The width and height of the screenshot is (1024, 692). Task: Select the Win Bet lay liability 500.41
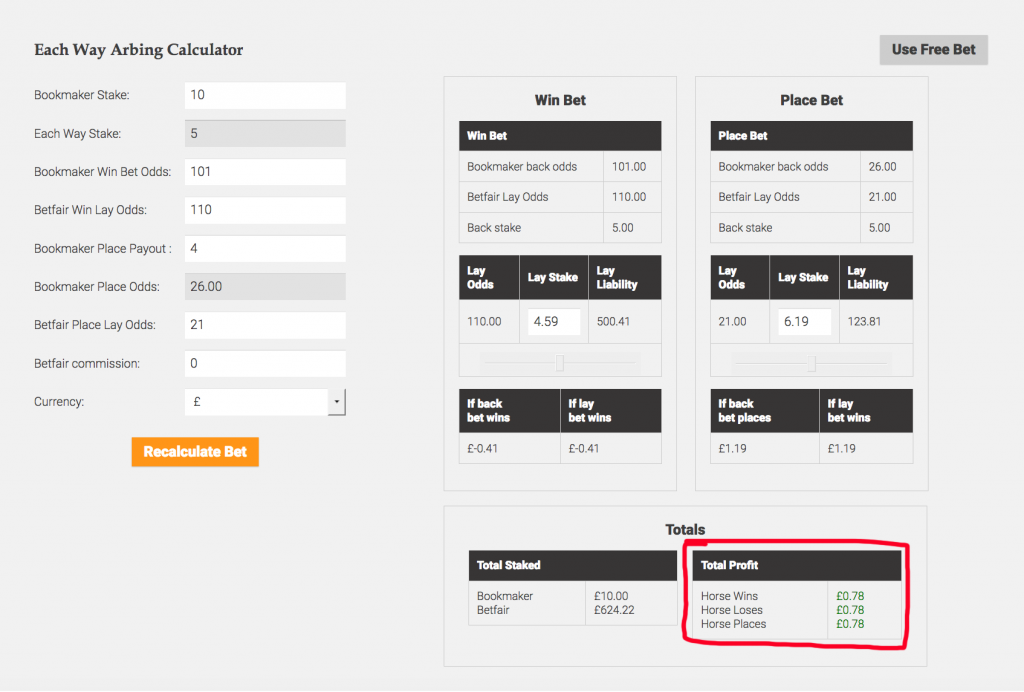(613, 321)
